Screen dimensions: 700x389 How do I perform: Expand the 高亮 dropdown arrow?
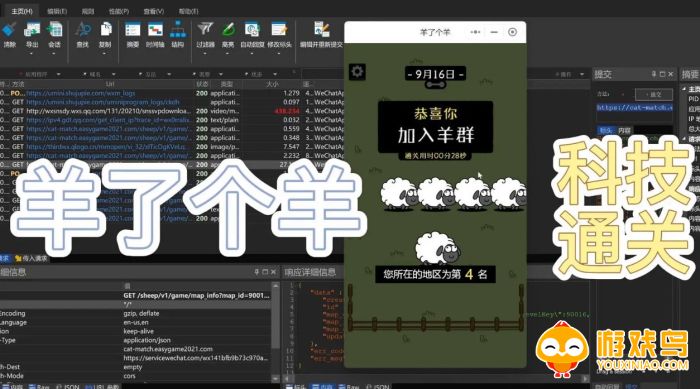[228, 54]
